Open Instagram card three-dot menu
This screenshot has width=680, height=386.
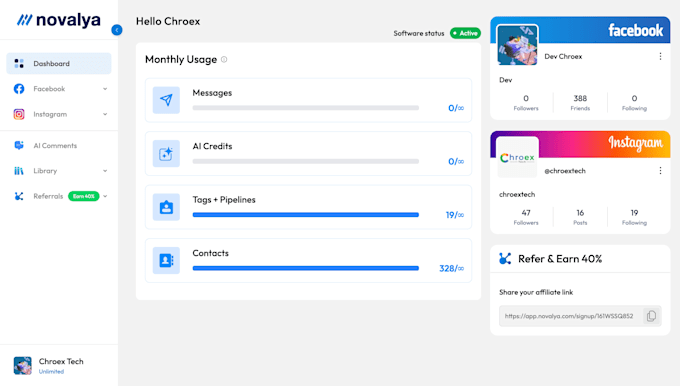(x=660, y=171)
